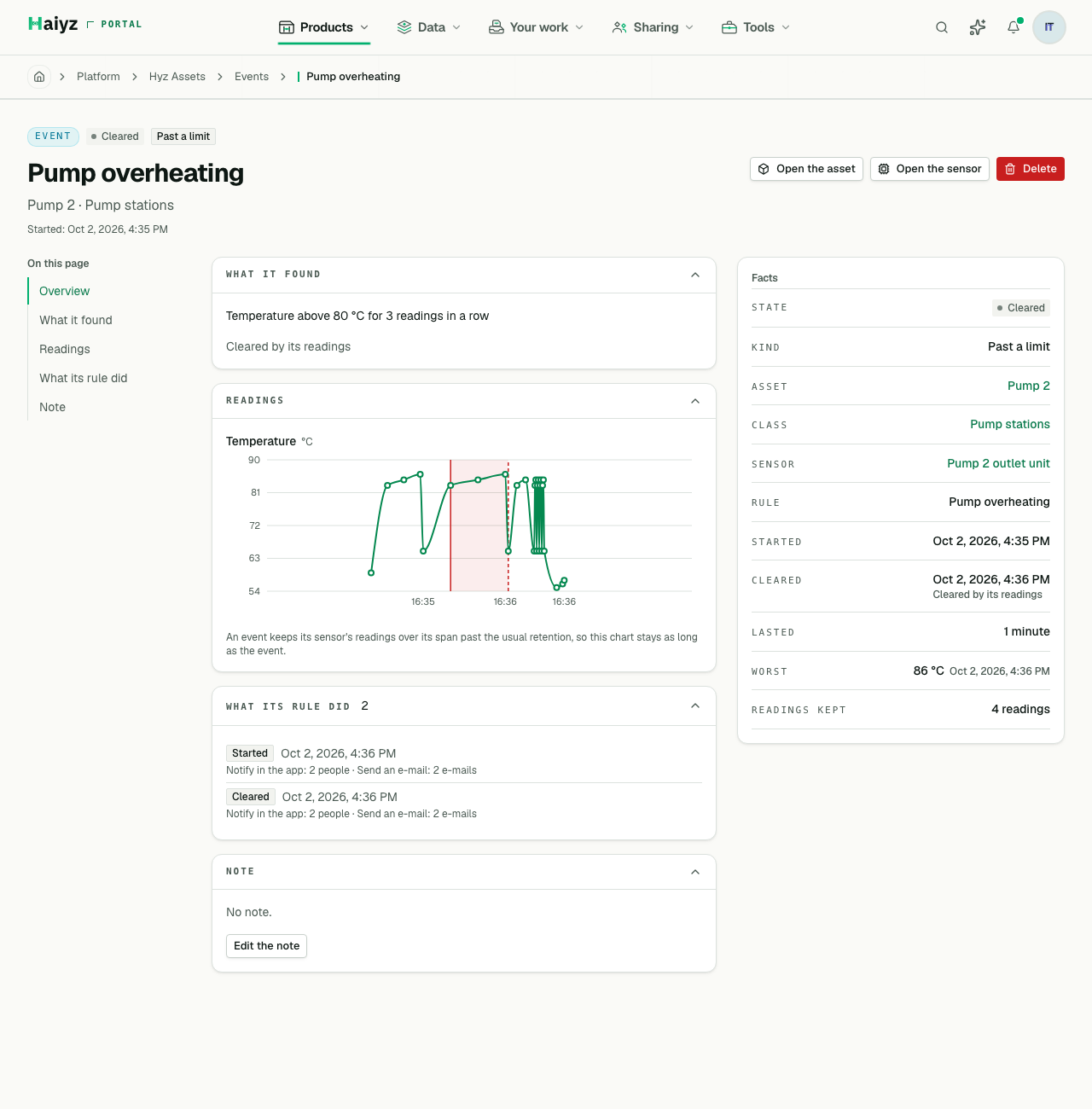Click the '1 minute' lasted value
The height and width of the screenshot is (1109, 1092).
1027,631
